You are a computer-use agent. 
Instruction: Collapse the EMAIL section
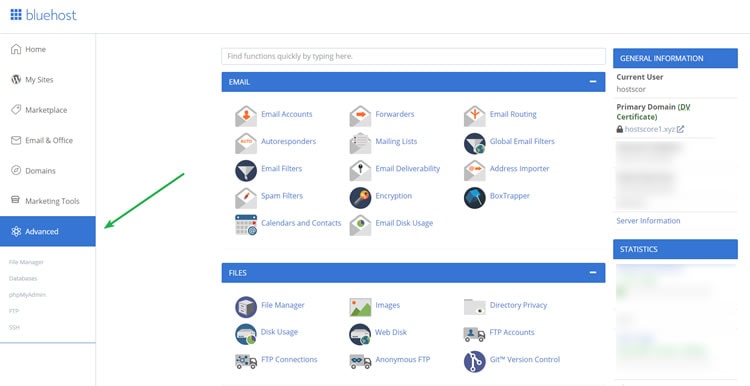click(x=593, y=82)
